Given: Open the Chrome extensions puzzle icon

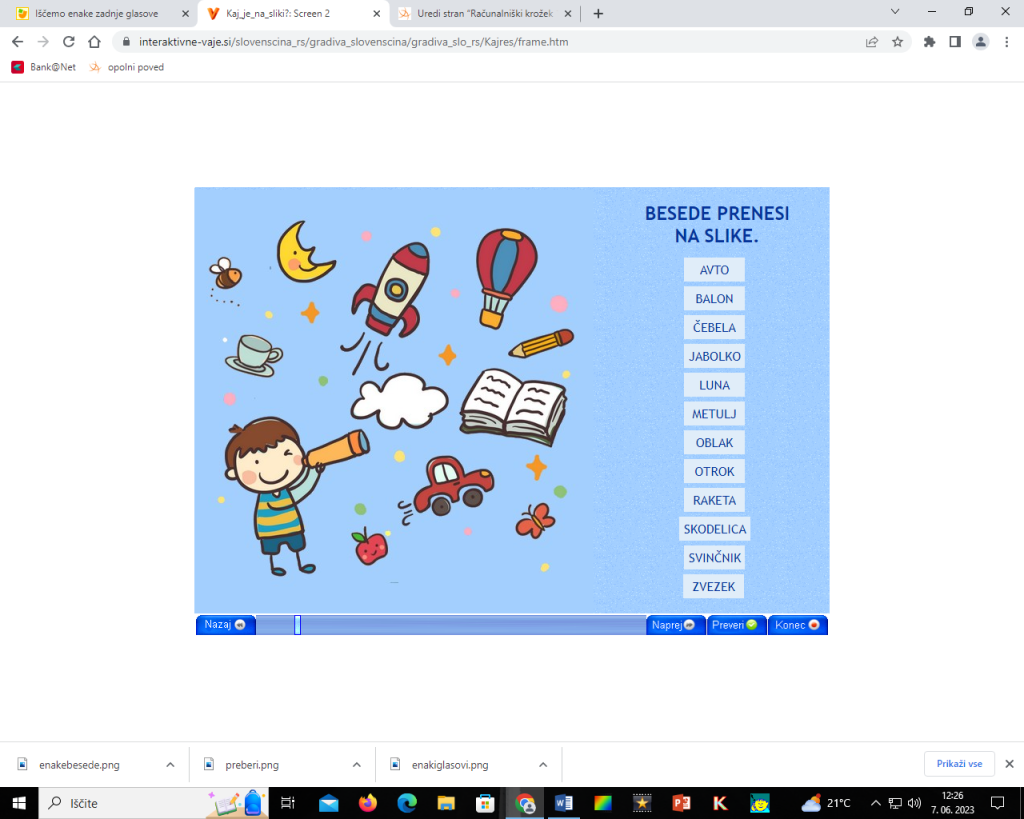Looking at the screenshot, I should pos(929,42).
